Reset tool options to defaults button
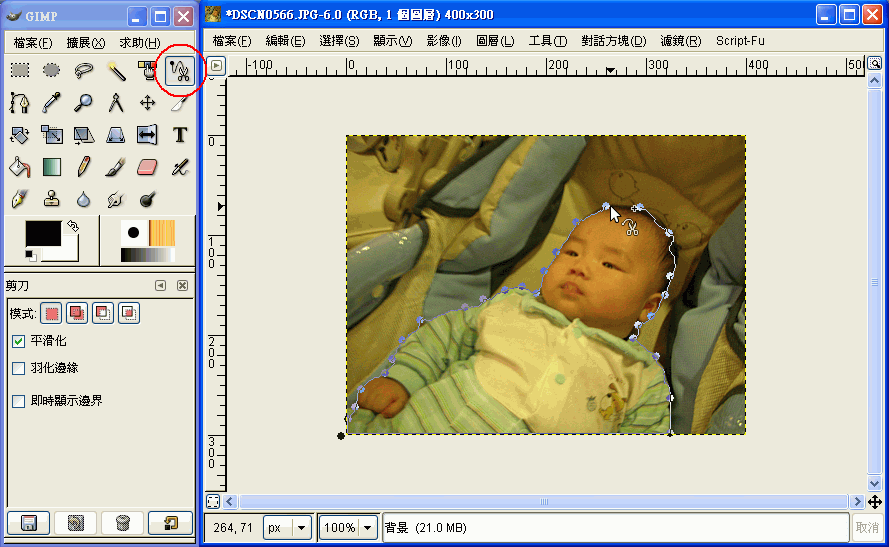 [170, 523]
